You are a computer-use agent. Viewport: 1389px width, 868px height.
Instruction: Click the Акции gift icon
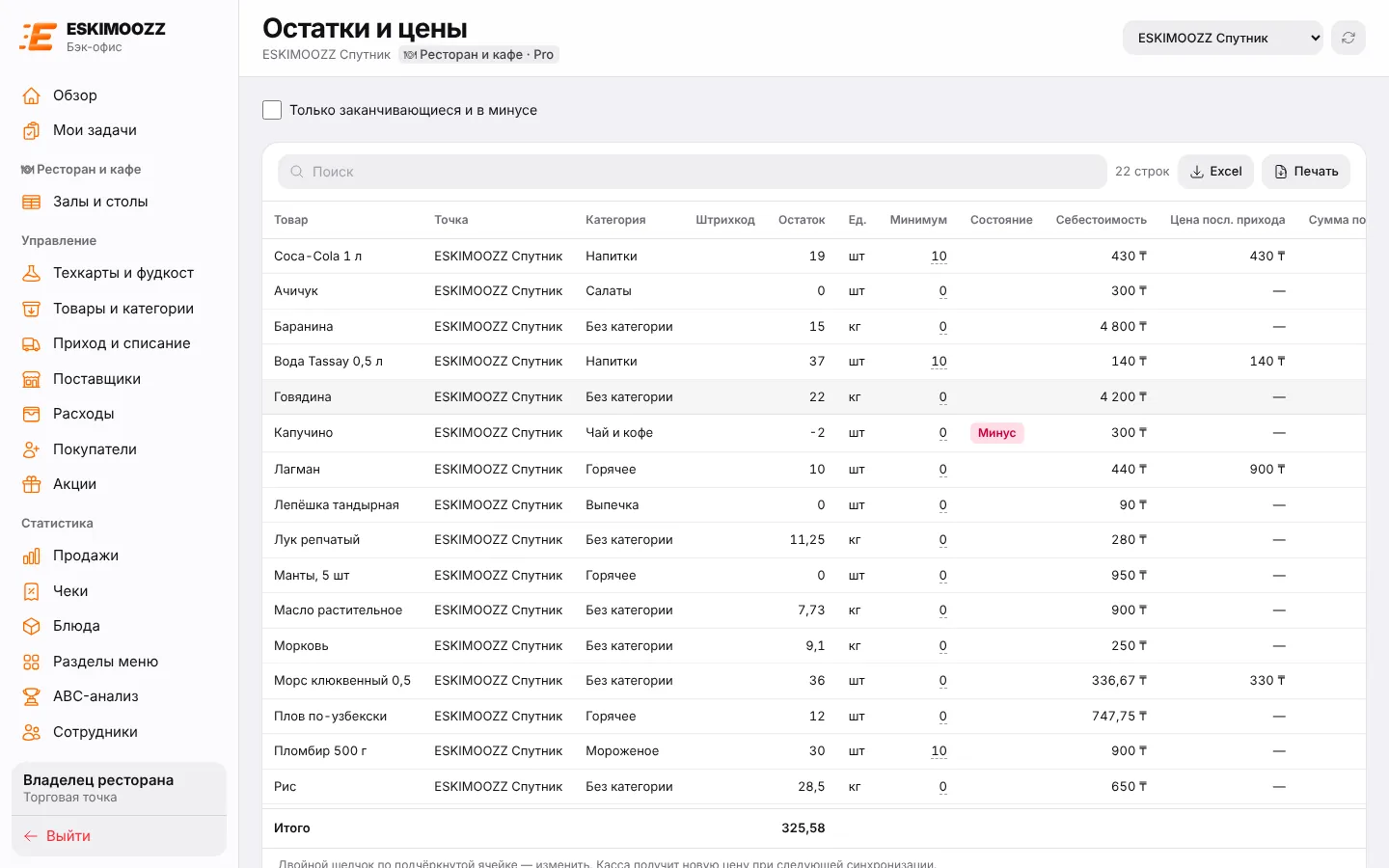32,484
